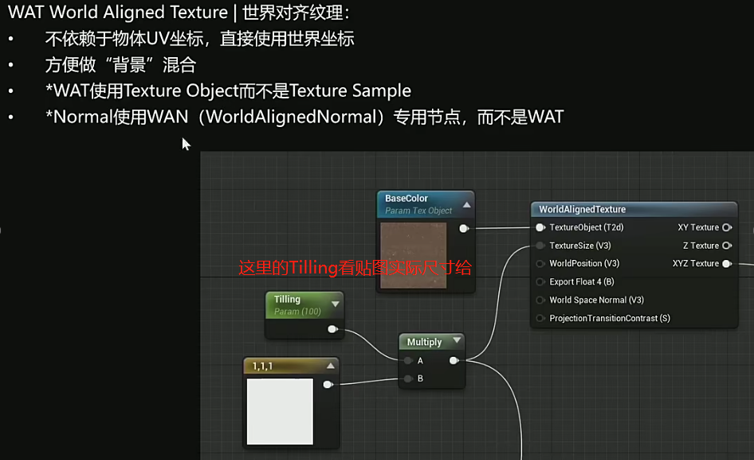This screenshot has width=754, height=460.
Task: Click the Tilling parameter output pin
Action: pyautogui.click(x=333, y=328)
